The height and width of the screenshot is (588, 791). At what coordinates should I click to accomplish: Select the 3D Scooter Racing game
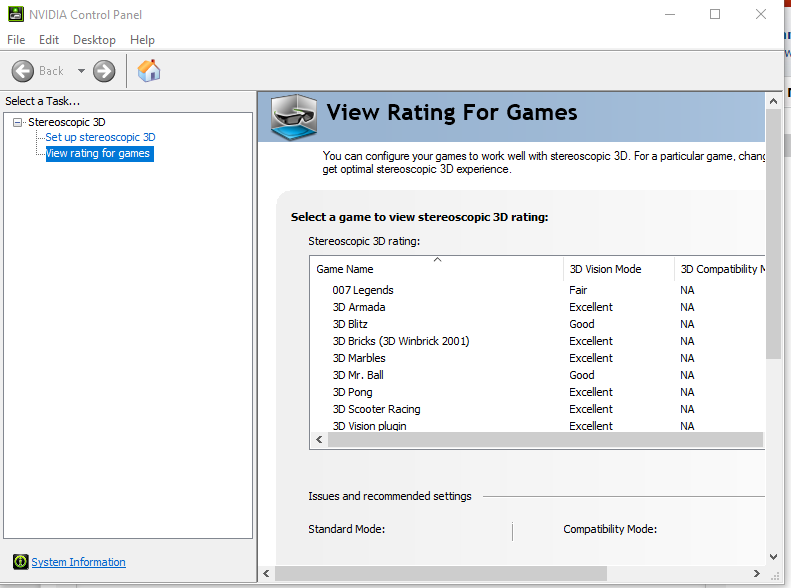point(376,409)
